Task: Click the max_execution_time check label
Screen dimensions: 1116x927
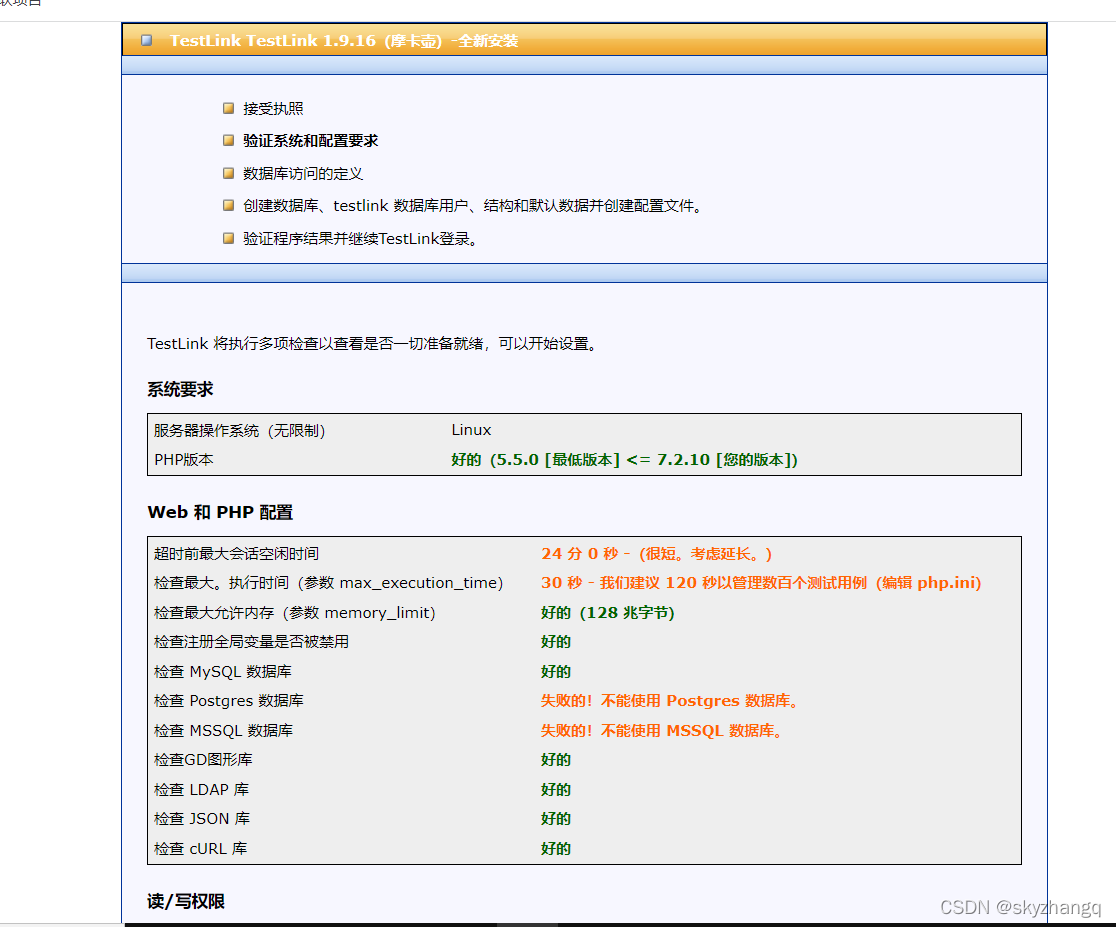Action: pos(329,583)
